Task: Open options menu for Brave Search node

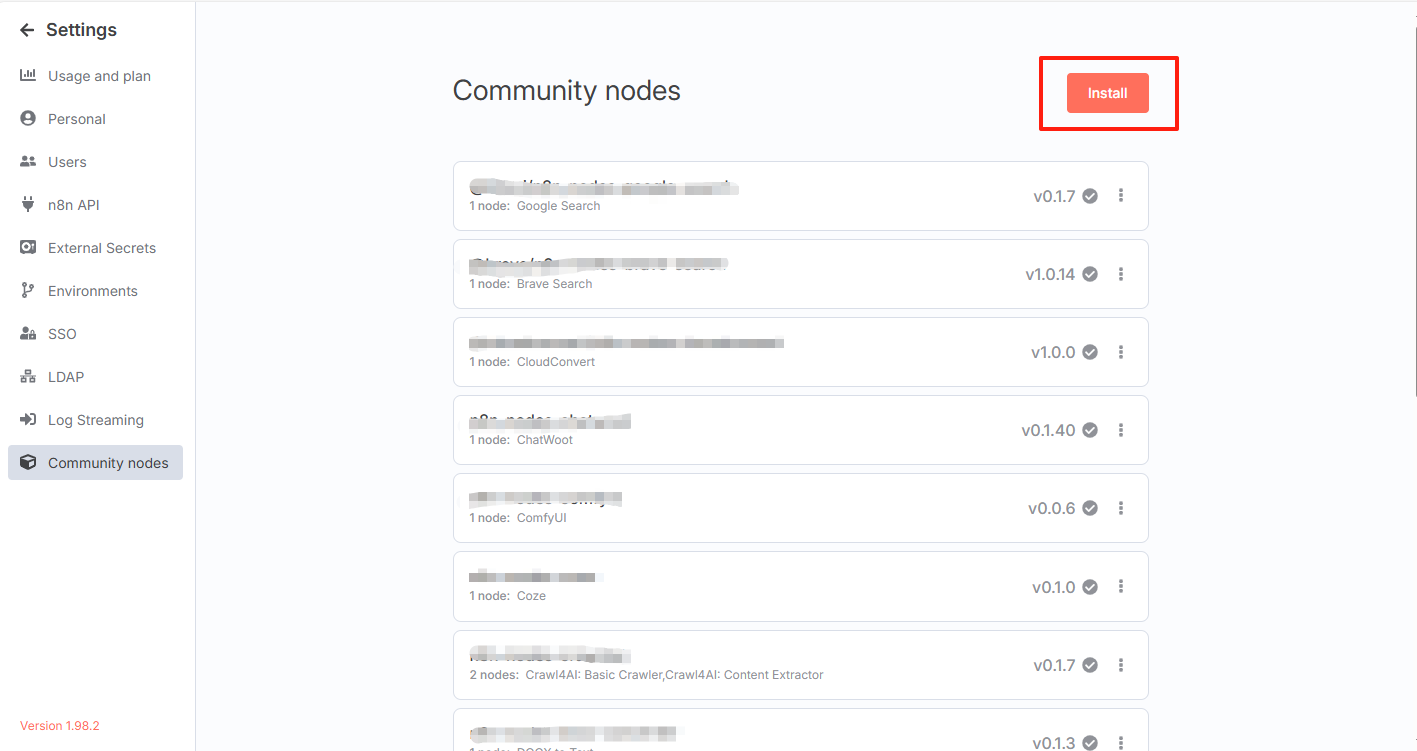Action: pyautogui.click(x=1121, y=274)
